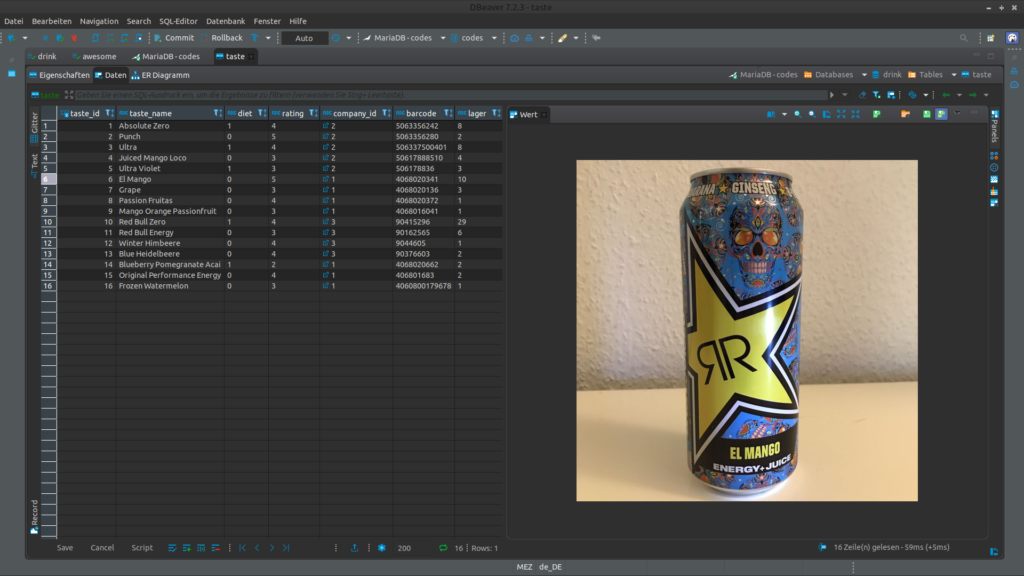Click the export data icon in the bottom bar
The image size is (1024, 576).
[354, 548]
